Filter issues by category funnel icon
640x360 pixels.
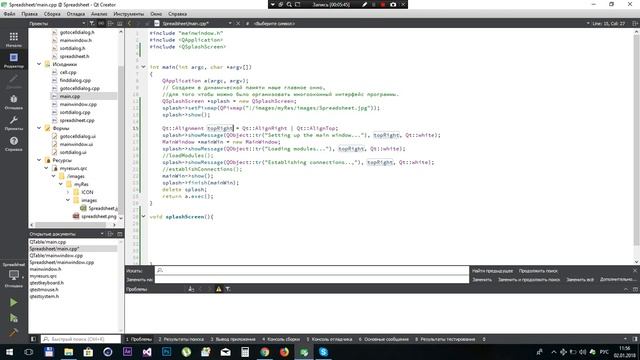pyautogui.click(x=228, y=289)
